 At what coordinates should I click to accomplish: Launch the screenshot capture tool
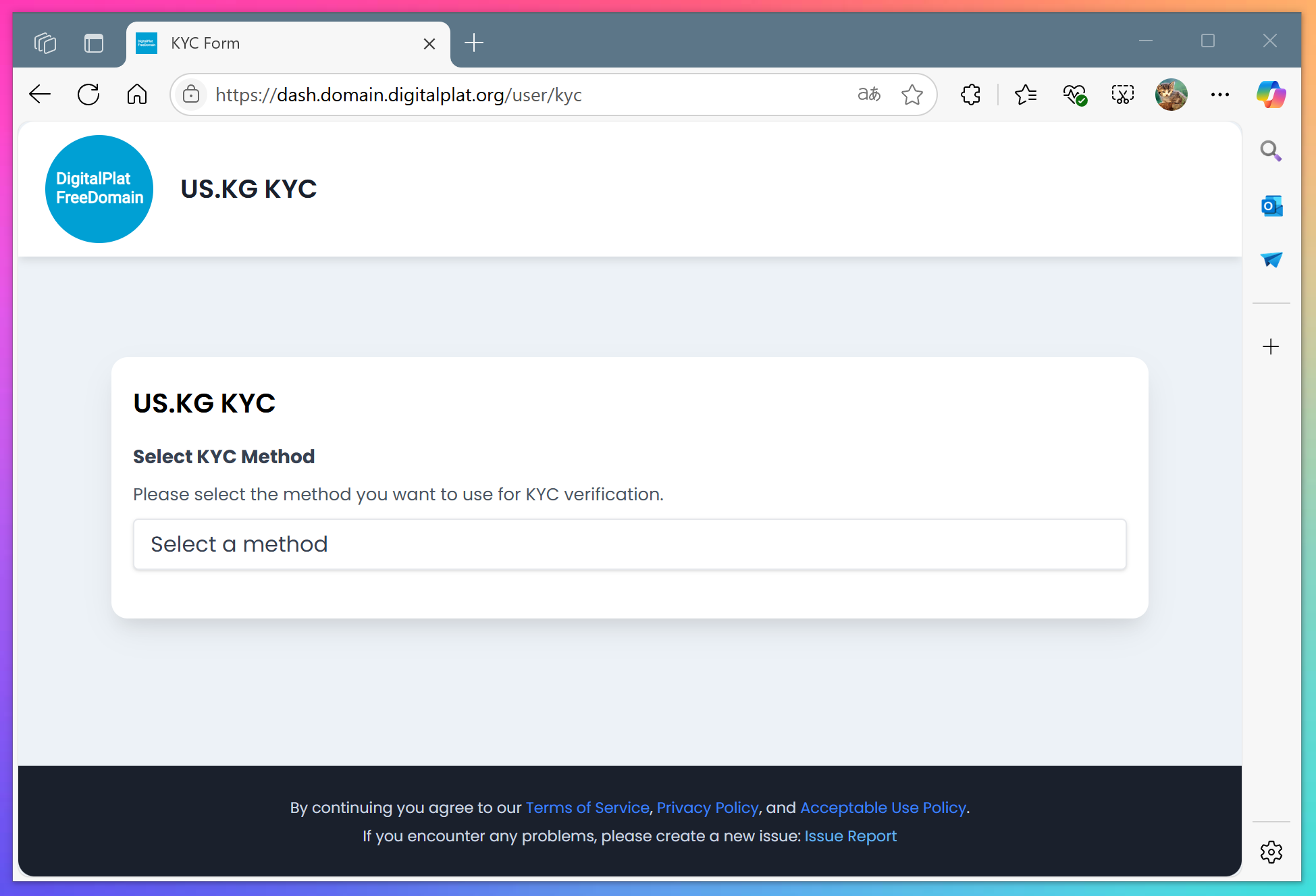click(1123, 95)
